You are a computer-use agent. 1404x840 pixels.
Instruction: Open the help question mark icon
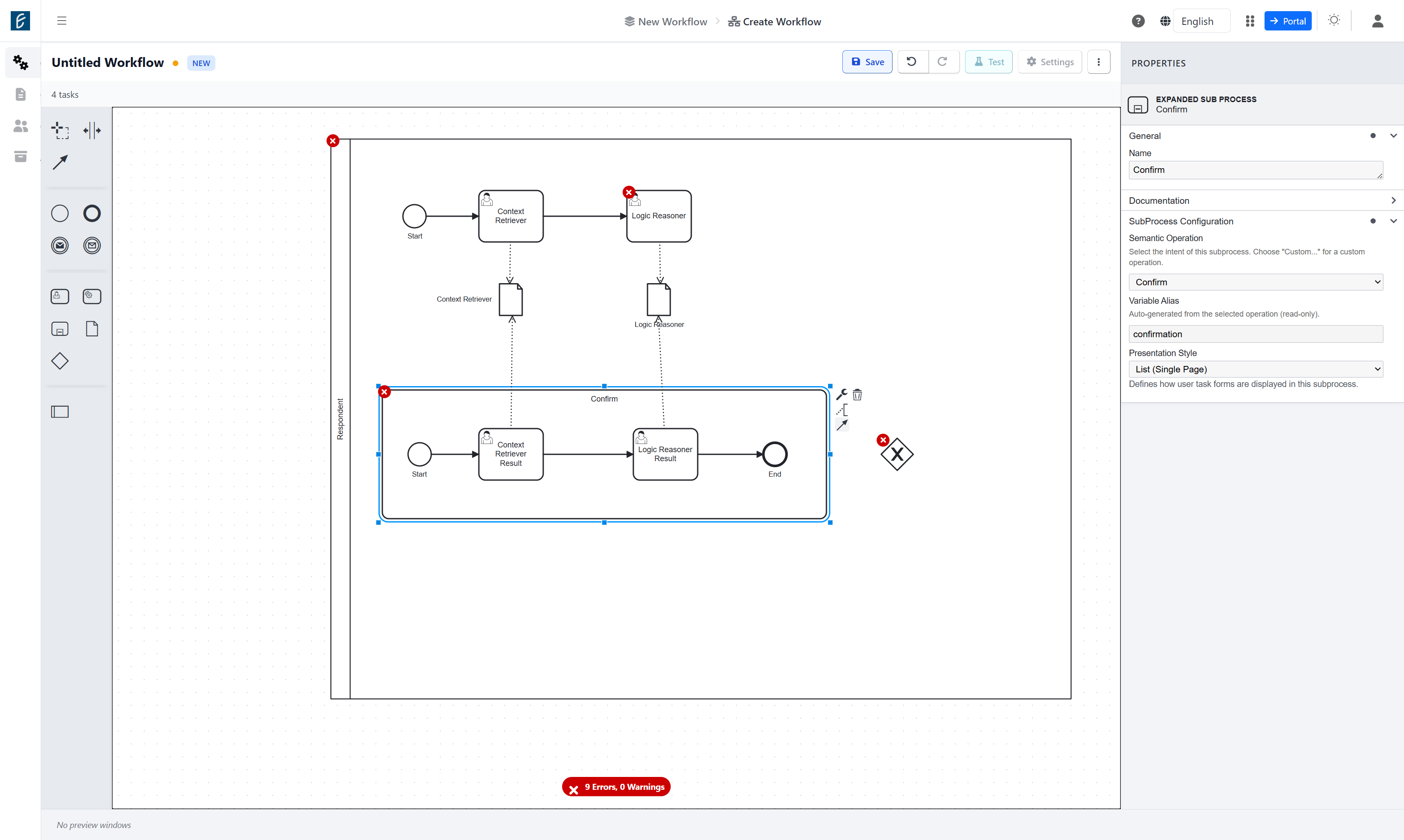coord(1138,21)
